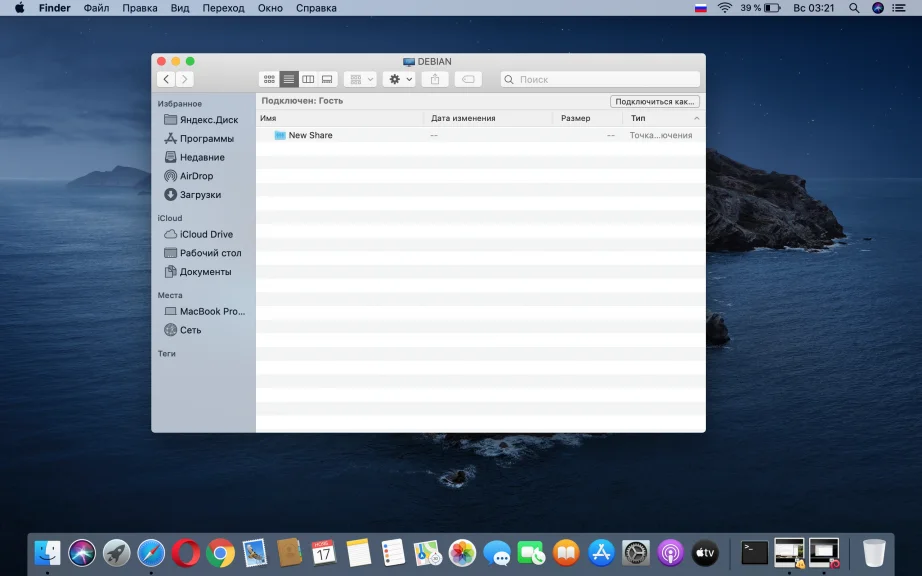
Task: Switch to column view in Finder toolbar
Action: pos(308,79)
